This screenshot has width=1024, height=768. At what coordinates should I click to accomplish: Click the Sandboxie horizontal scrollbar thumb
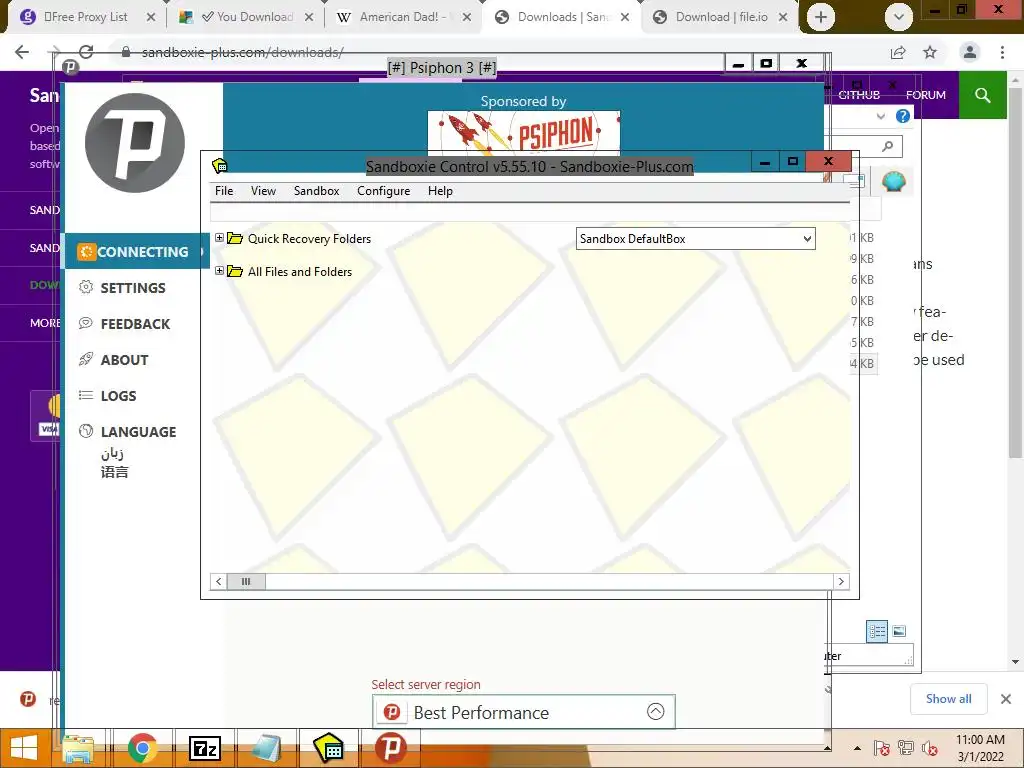[x=246, y=581]
